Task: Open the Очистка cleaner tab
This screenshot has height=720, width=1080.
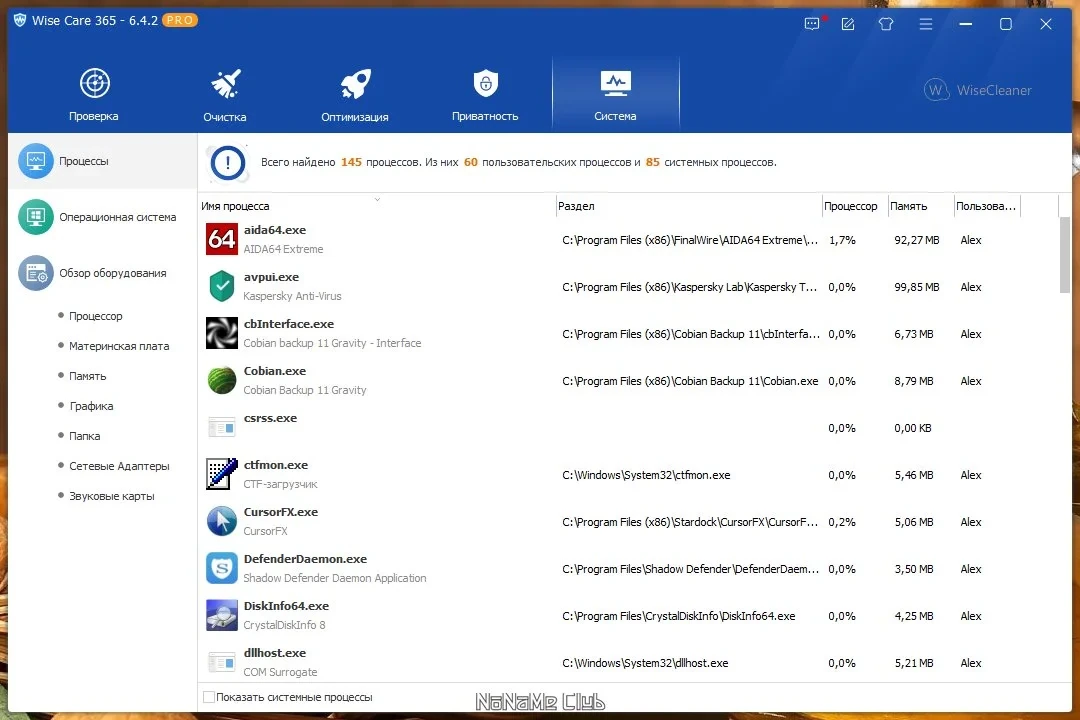Action: click(225, 94)
